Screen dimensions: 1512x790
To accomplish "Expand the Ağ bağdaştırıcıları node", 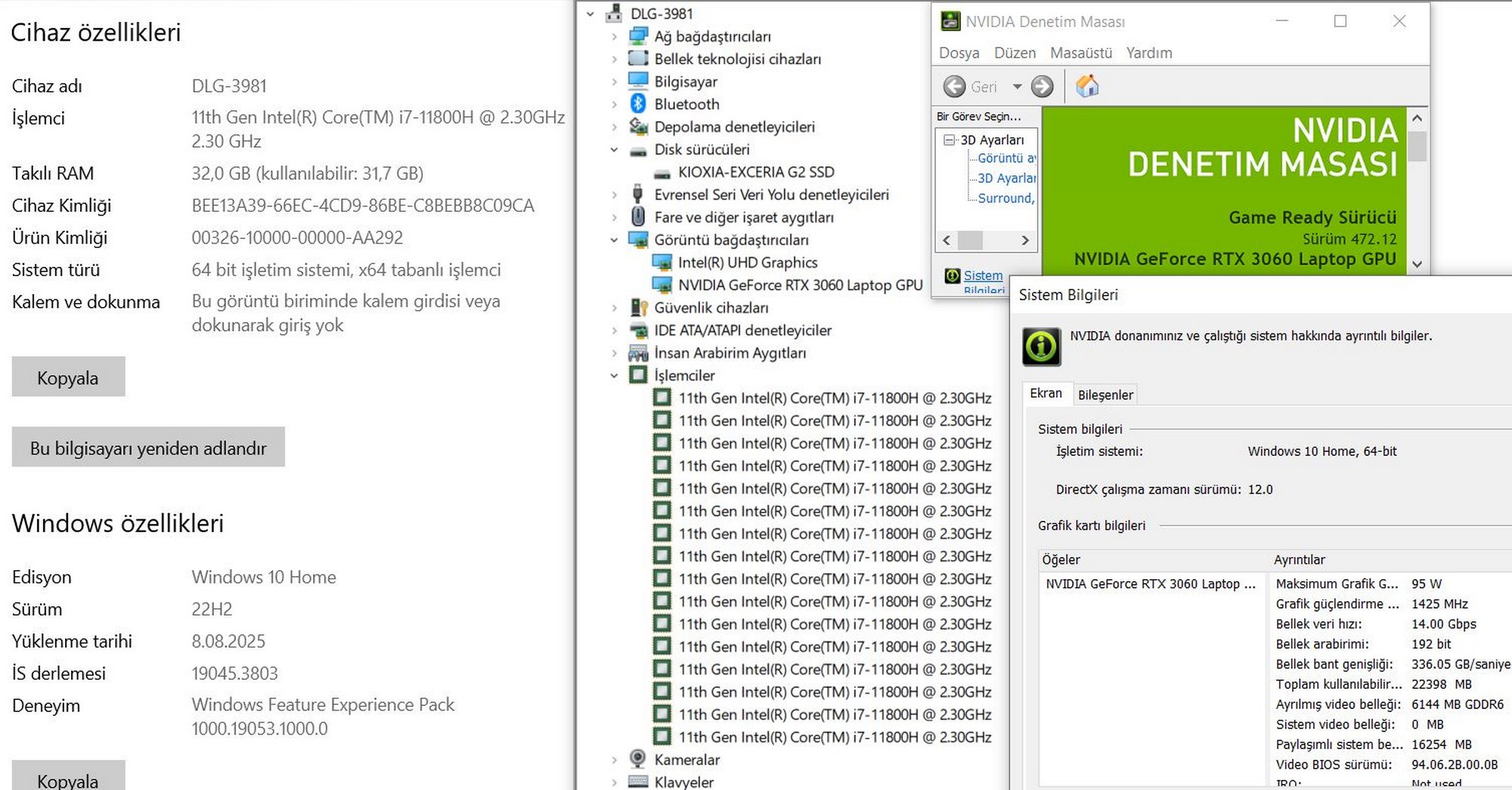I will point(614,36).
